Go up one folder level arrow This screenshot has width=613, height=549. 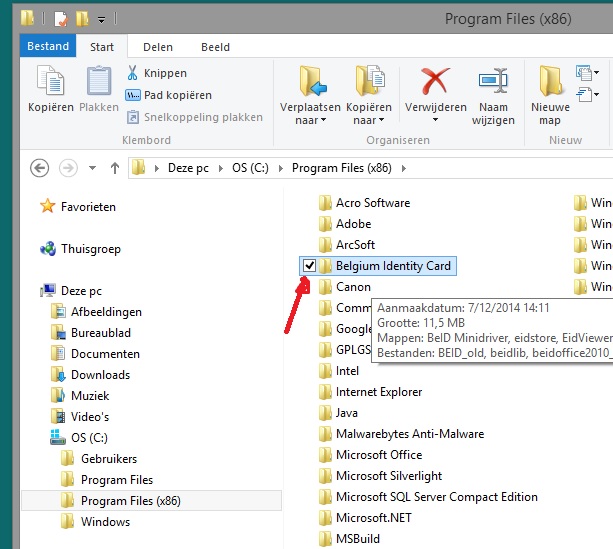[115, 168]
